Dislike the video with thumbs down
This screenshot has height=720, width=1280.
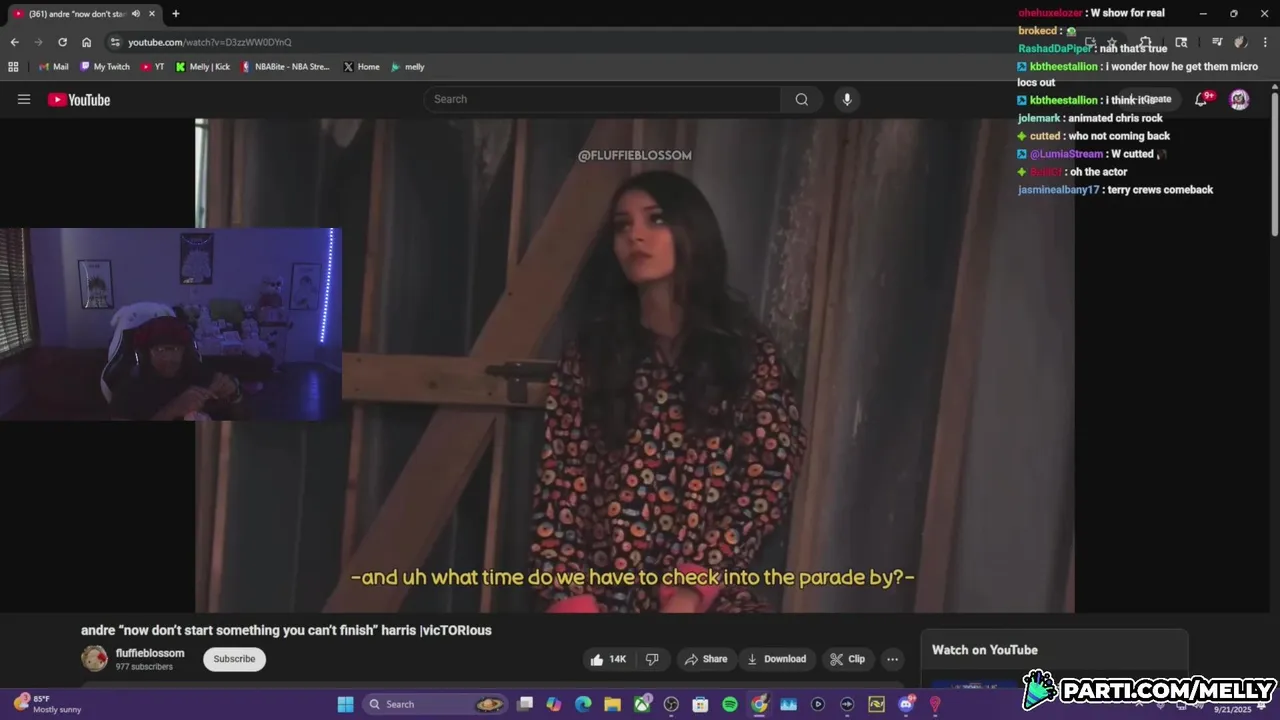coord(652,659)
